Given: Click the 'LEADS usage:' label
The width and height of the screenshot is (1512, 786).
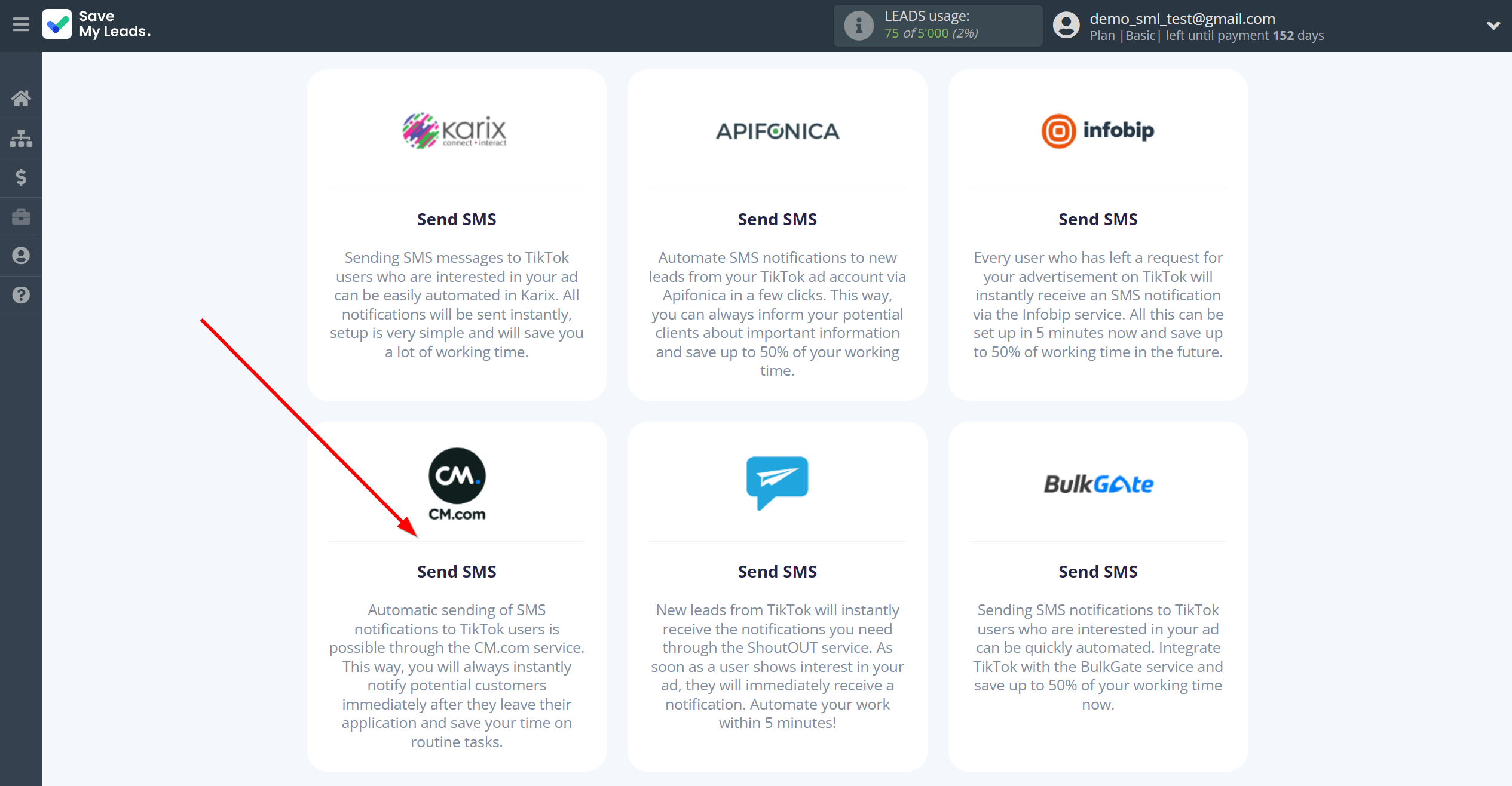Looking at the screenshot, I should pyautogui.click(x=927, y=16).
